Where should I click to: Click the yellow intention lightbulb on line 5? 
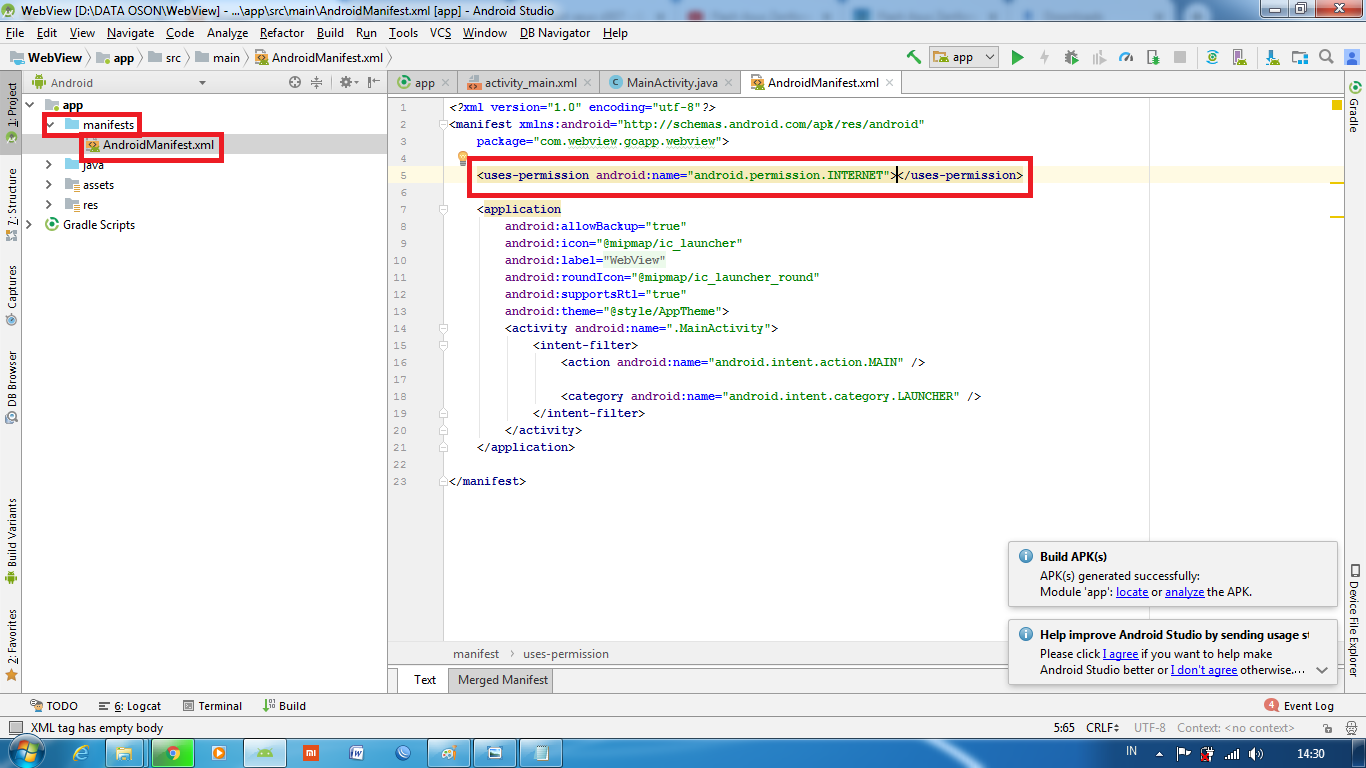[x=462, y=158]
